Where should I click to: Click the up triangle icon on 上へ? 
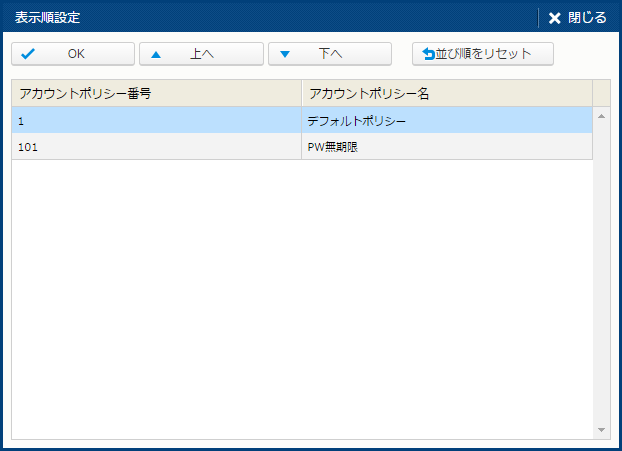click(x=156, y=54)
